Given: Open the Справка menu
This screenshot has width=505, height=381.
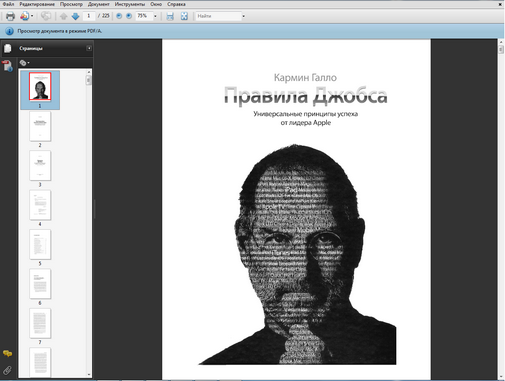Looking at the screenshot, I should pos(176,4).
